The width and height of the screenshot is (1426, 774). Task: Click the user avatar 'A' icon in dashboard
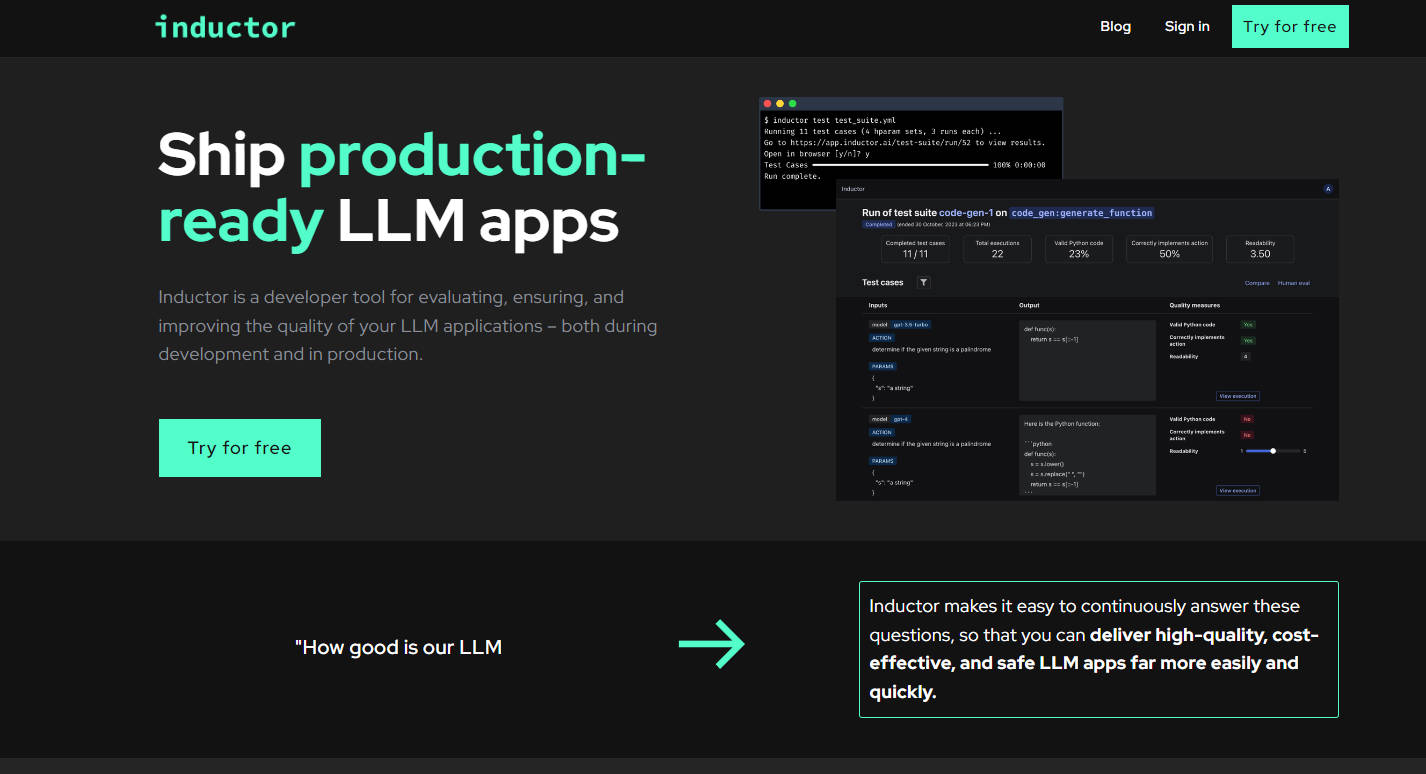(x=1328, y=188)
